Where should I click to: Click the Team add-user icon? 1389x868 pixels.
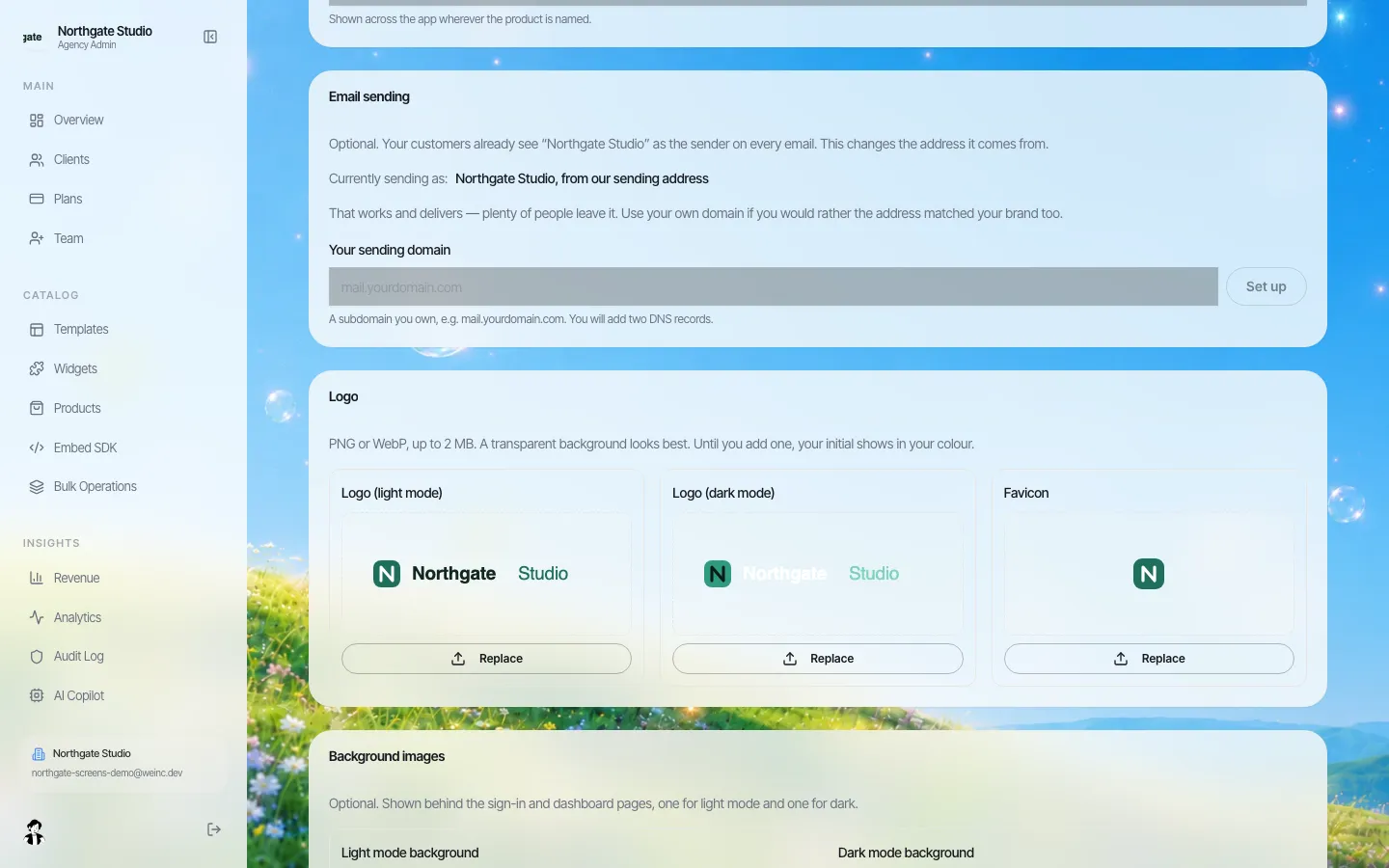point(37,239)
